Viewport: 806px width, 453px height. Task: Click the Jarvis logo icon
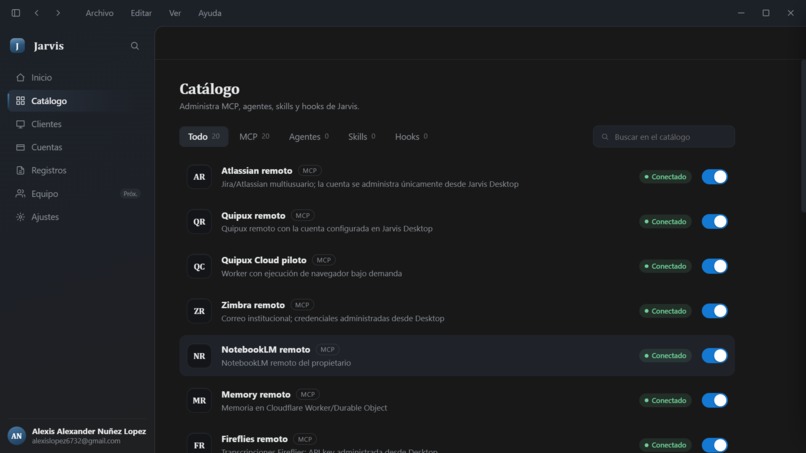click(17, 46)
